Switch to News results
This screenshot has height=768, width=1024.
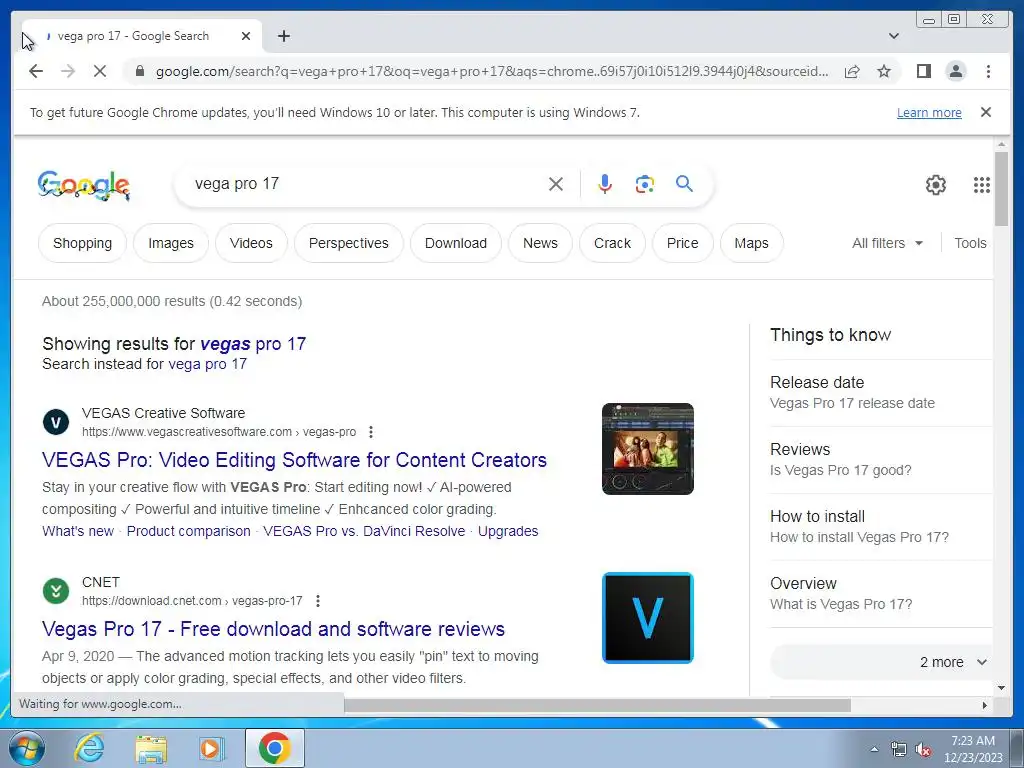[540, 243]
